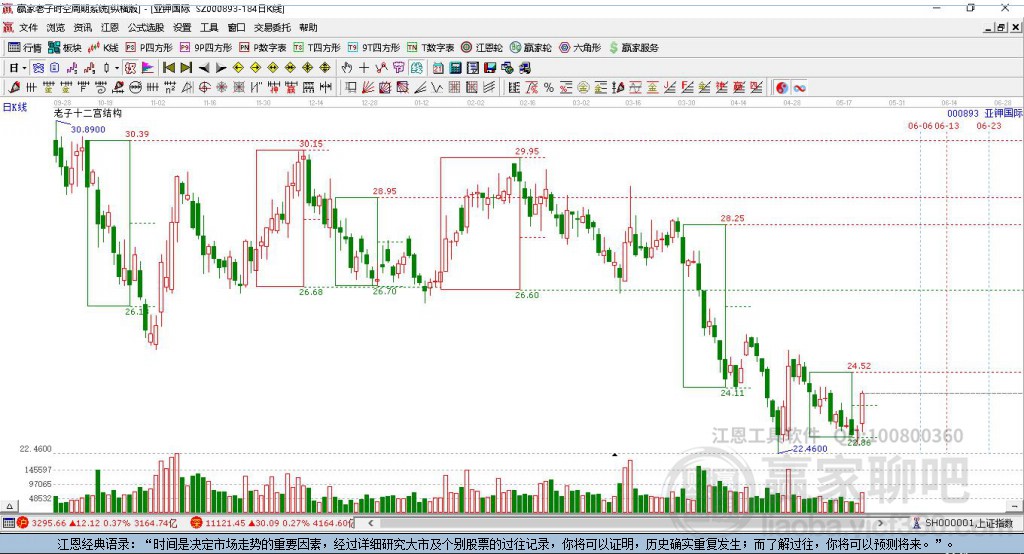Image resolution: width=1024 pixels, height=554 pixels.
Task: Step chart right with black arrow
Action: 221,68
